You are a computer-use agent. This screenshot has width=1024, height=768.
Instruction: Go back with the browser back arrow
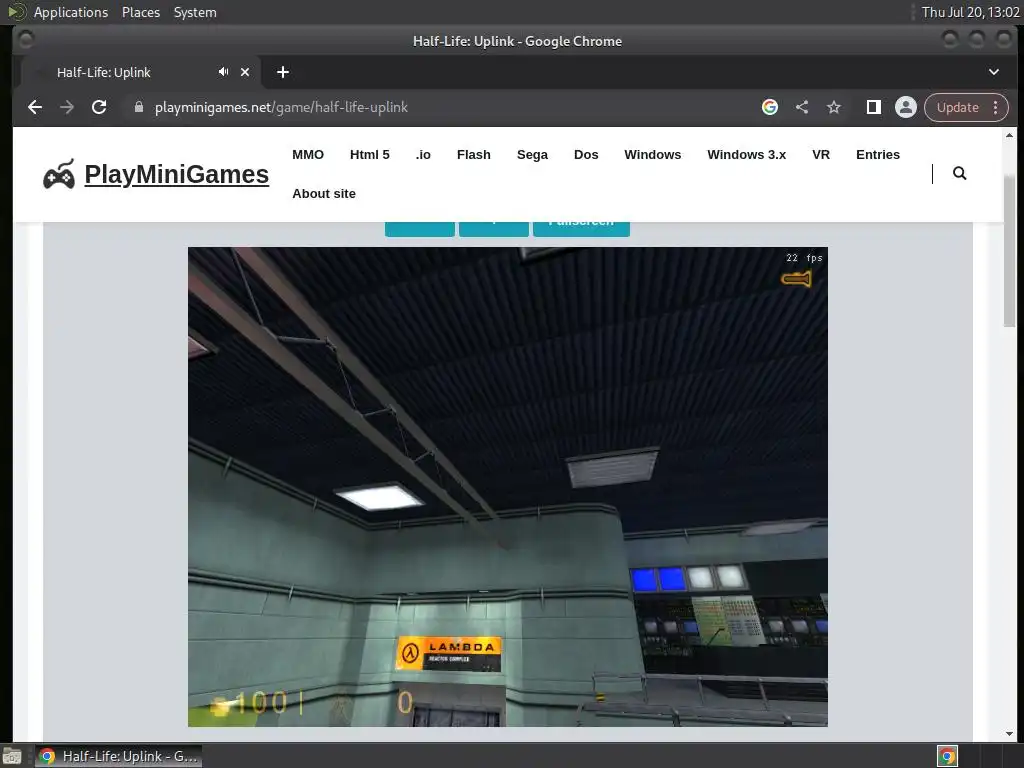click(x=35, y=107)
